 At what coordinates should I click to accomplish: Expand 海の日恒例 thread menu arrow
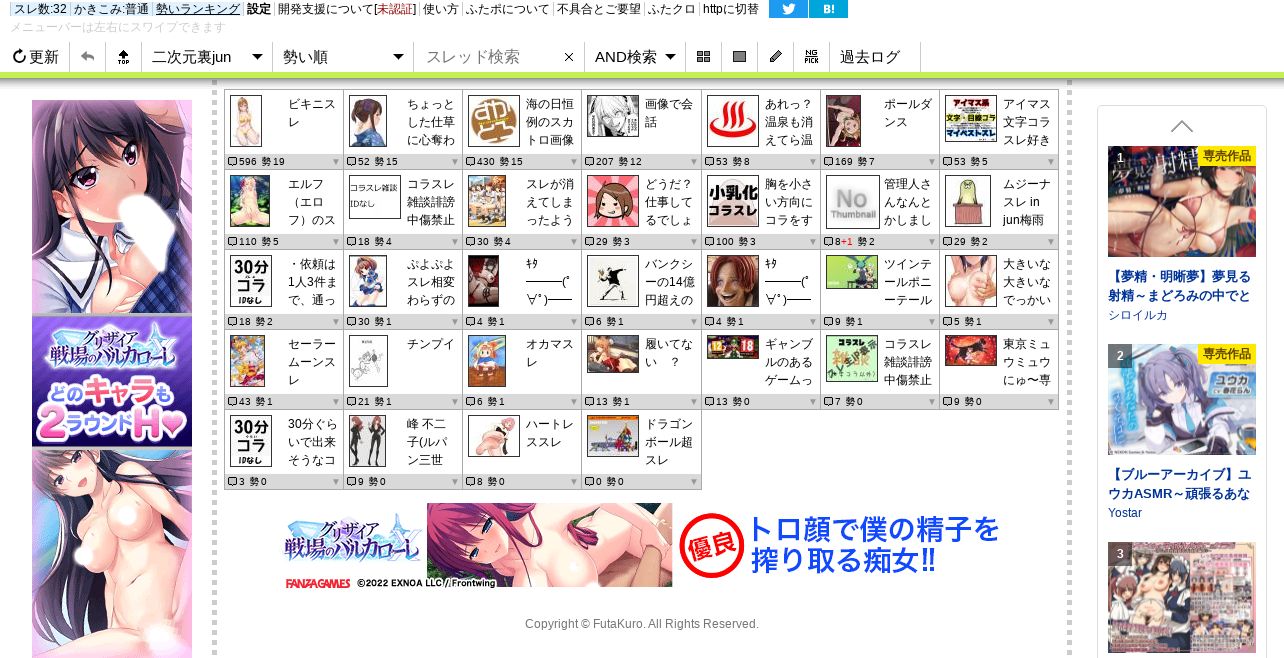tap(573, 162)
